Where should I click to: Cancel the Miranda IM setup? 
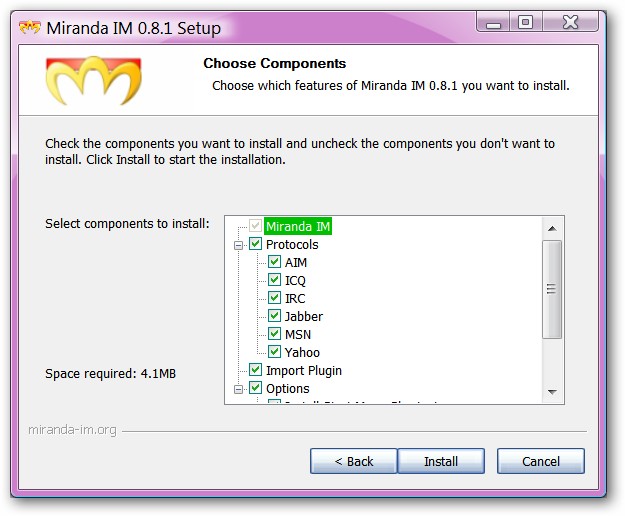coord(541,461)
